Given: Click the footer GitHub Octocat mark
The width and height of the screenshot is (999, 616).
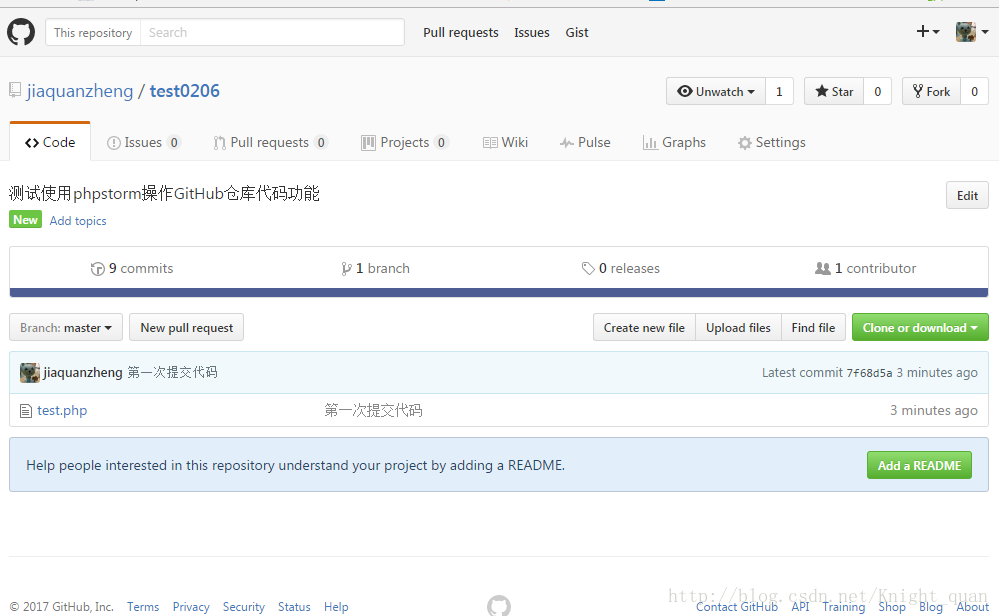Looking at the screenshot, I should pyautogui.click(x=499, y=605).
